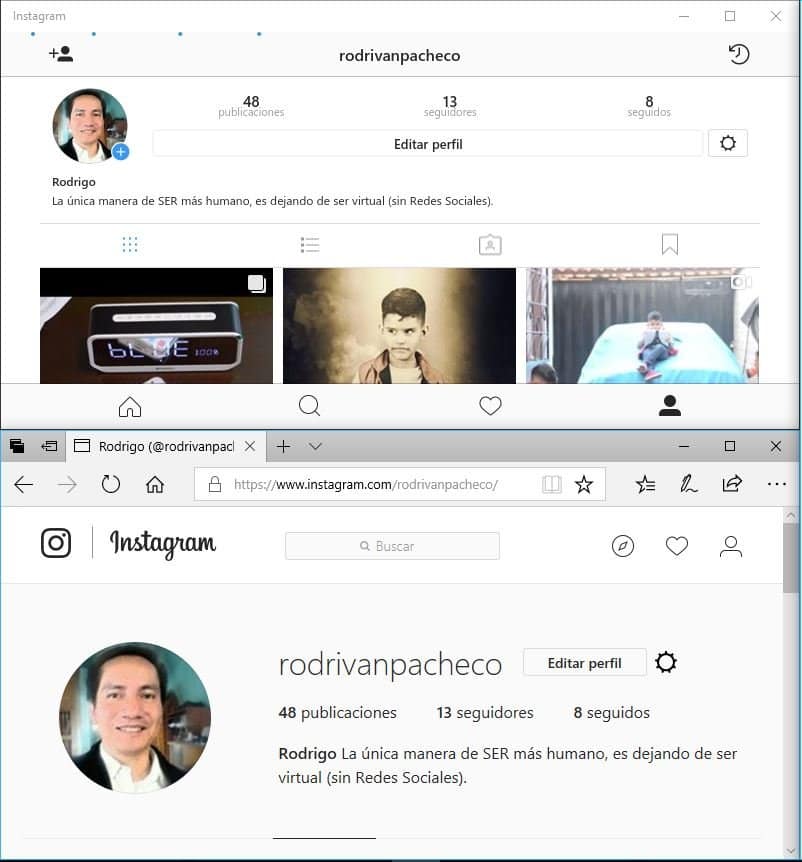Viewport: 802px width, 862px height.
Task: Open Explore with the compass icon on Instagram web
Action: click(623, 546)
